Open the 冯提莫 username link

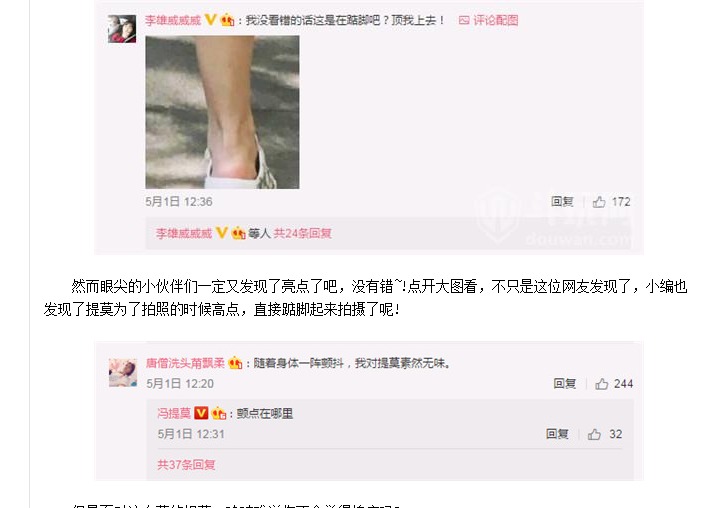174,413
